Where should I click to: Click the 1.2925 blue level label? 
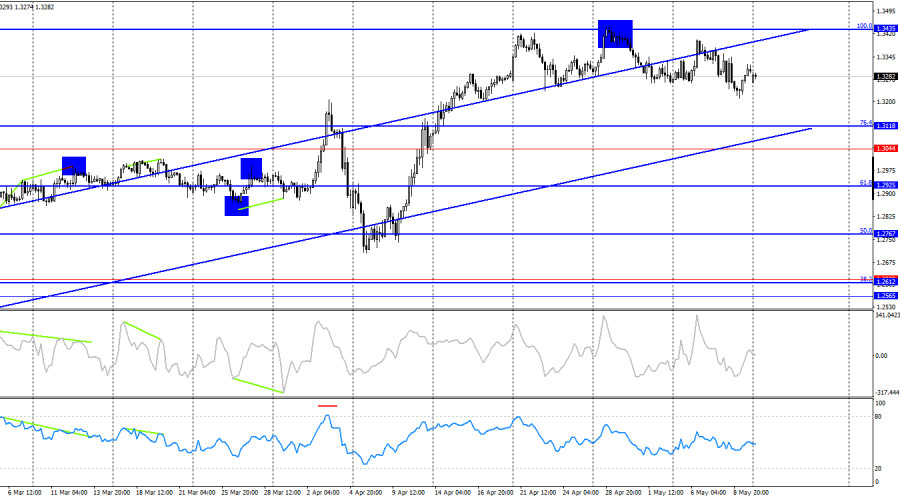pos(886,185)
